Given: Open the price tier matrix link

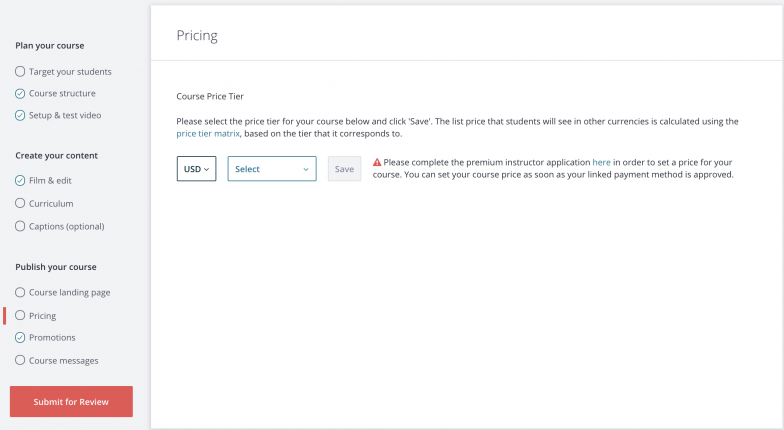Looking at the screenshot, I should pyautogui.click(x=208, y=134).
